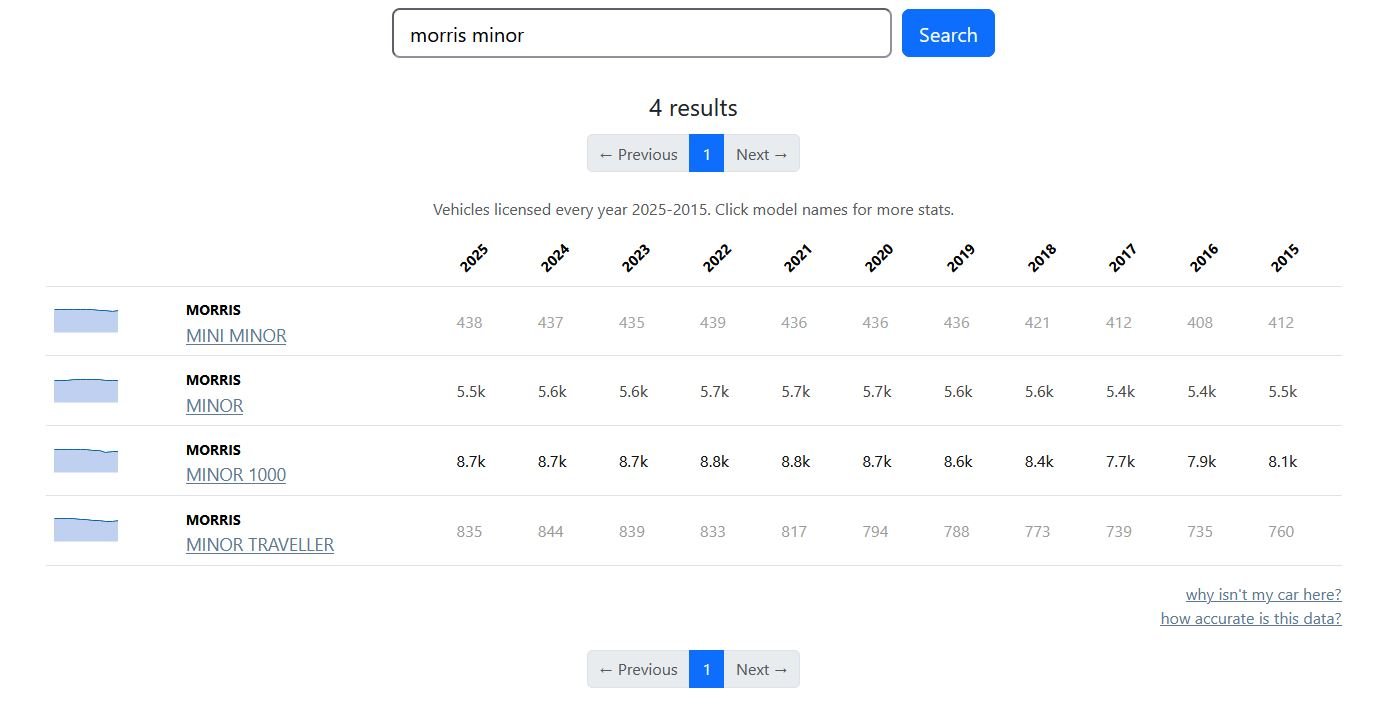Viewport: 1385px width, 709px height.
Task: Click MINOR 1000 2018 value 8.4k
Action: click(1040, 462)
